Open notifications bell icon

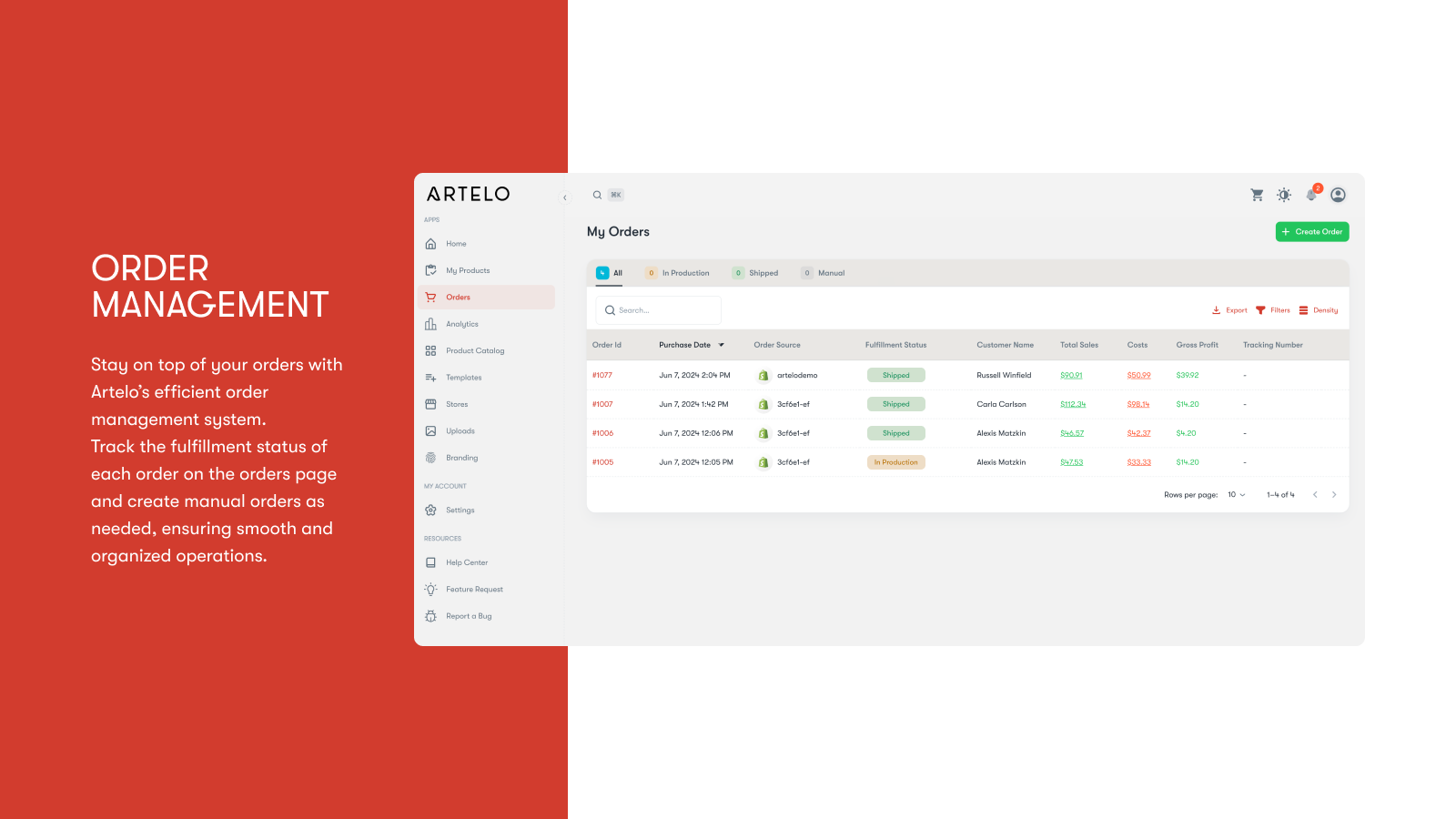(1311, 195)
